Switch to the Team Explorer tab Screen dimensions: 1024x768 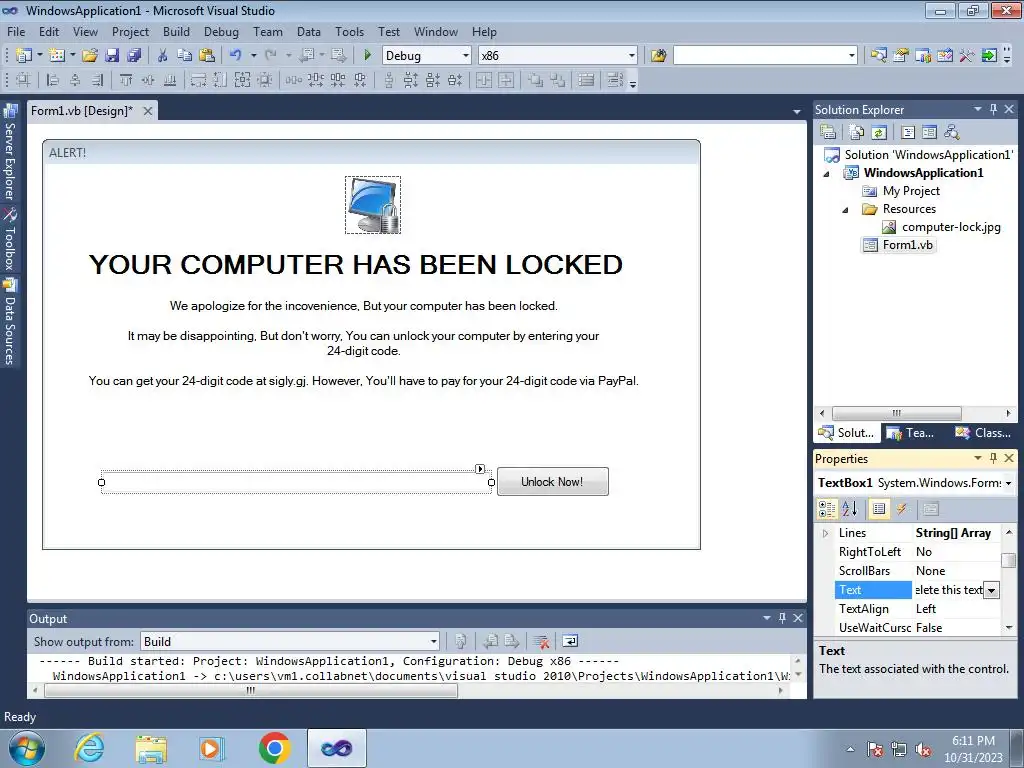pos(911,432)
